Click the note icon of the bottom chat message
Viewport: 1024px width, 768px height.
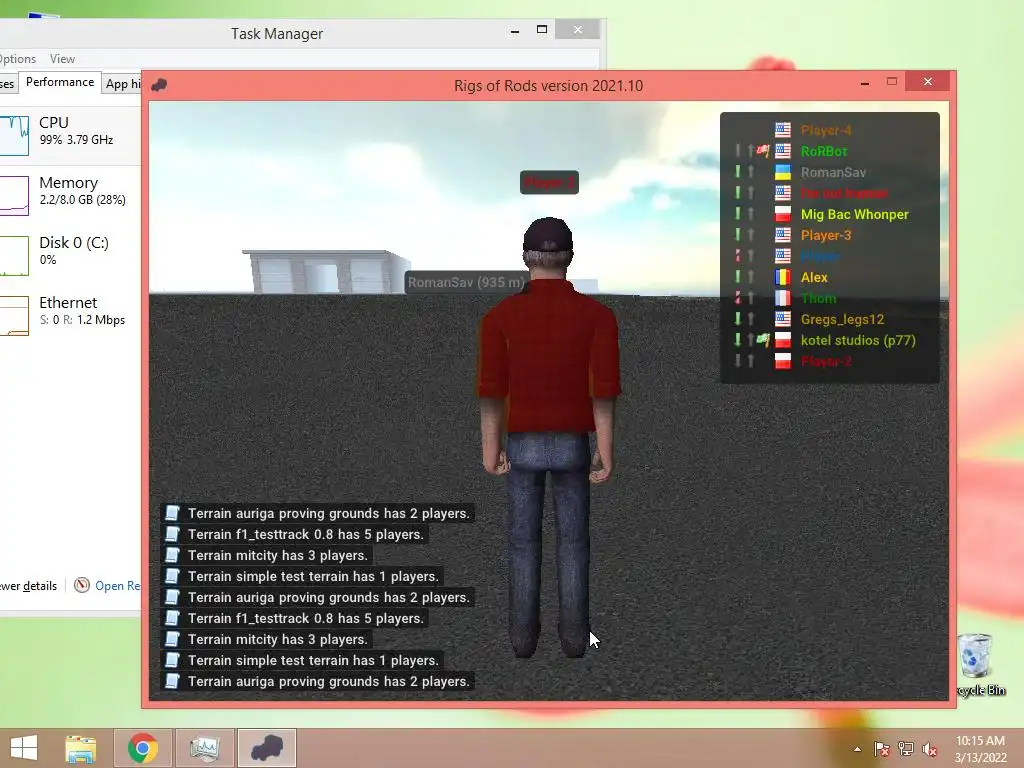tap(172, 681)
